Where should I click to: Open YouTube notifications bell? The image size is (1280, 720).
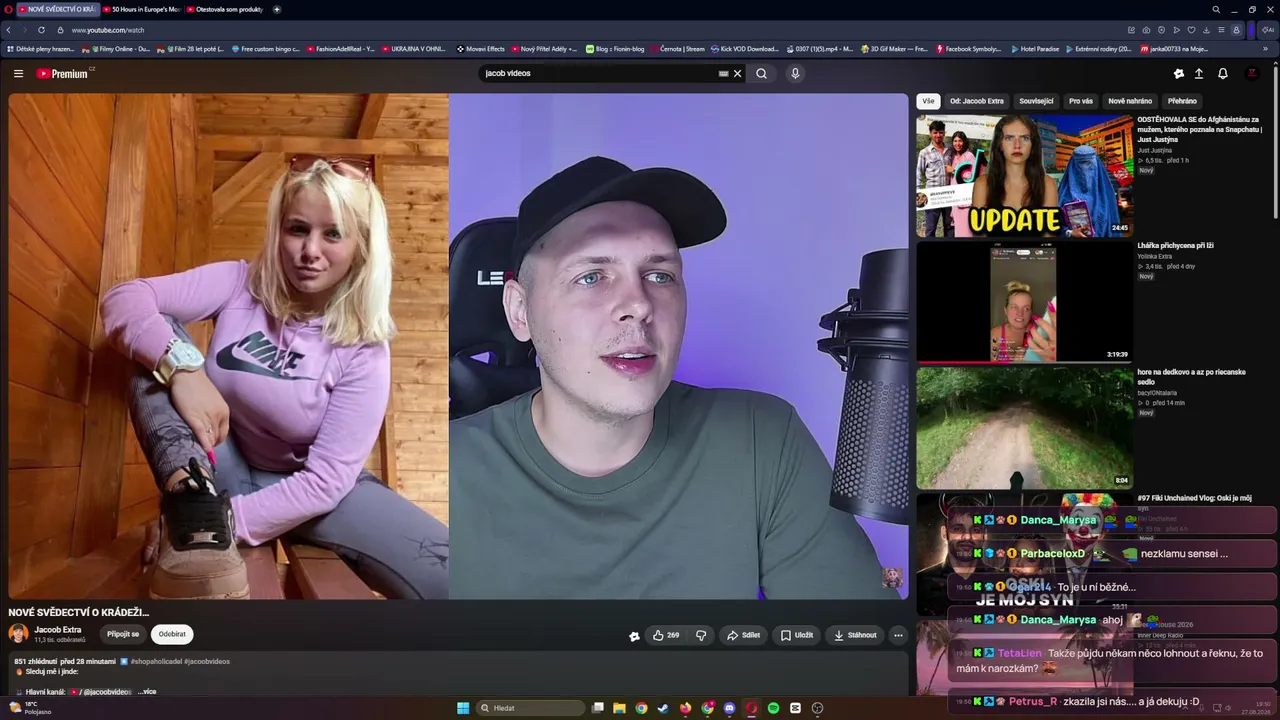(1222, 73)
